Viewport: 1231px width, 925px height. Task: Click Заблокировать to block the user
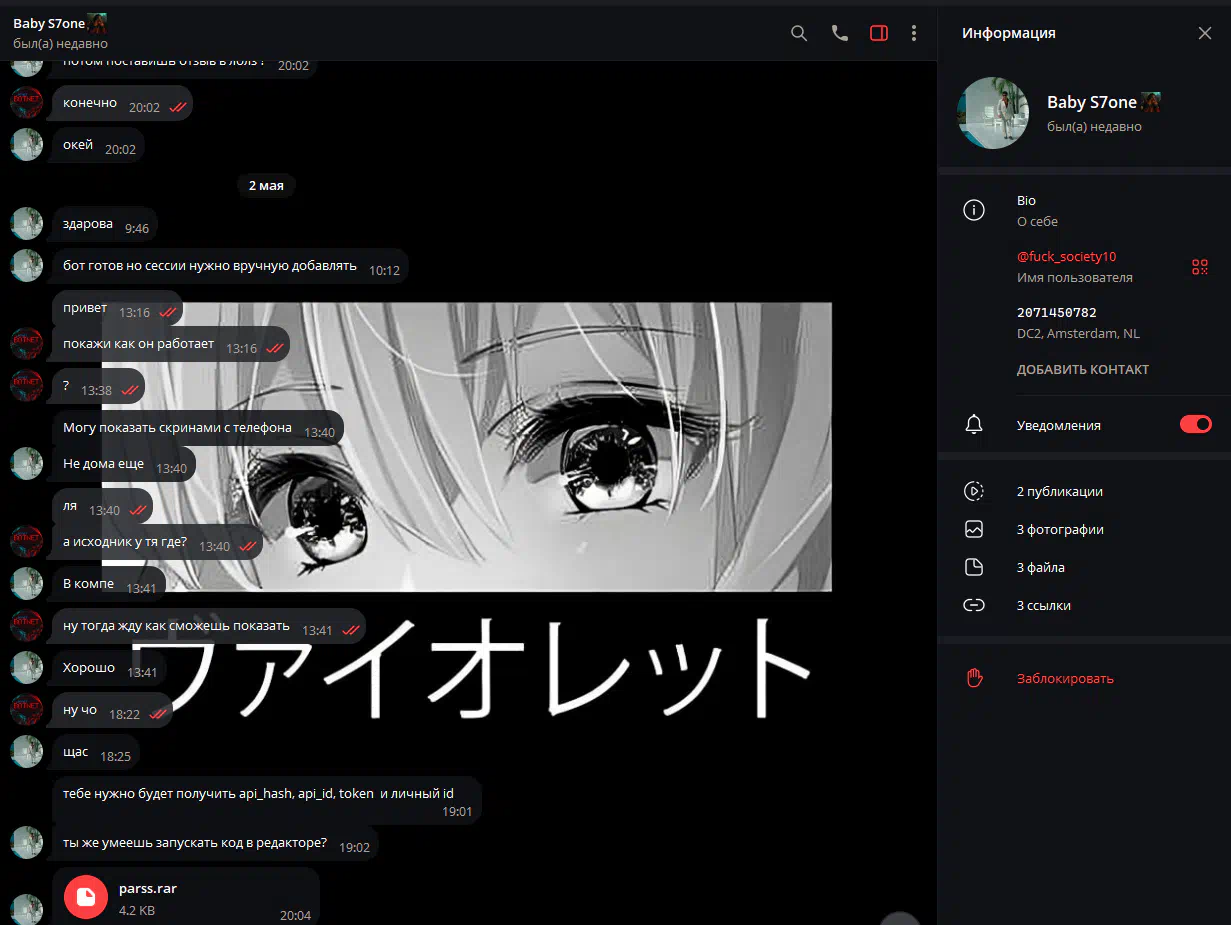tap(1065, 678)
